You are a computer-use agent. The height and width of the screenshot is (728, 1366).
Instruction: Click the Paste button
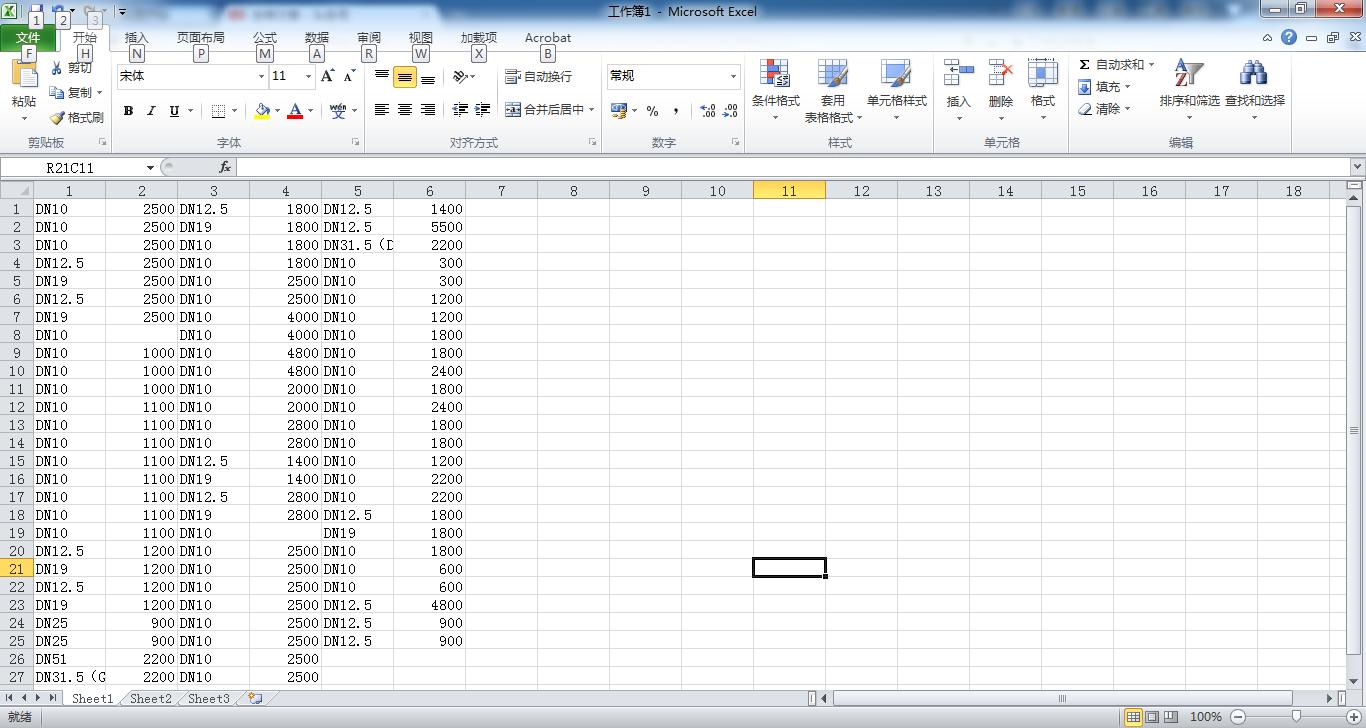point(24,82)
